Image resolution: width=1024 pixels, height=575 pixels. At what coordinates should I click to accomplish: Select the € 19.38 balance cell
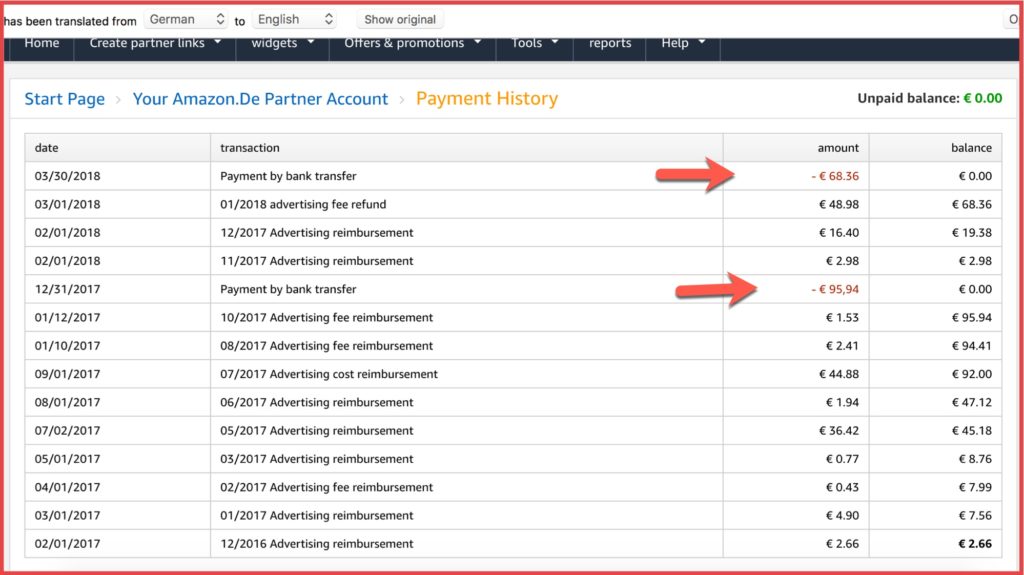[935, 233]
